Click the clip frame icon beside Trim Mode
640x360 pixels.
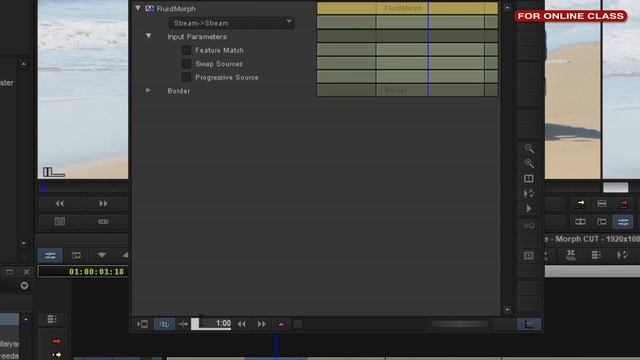tap(602, 221)
